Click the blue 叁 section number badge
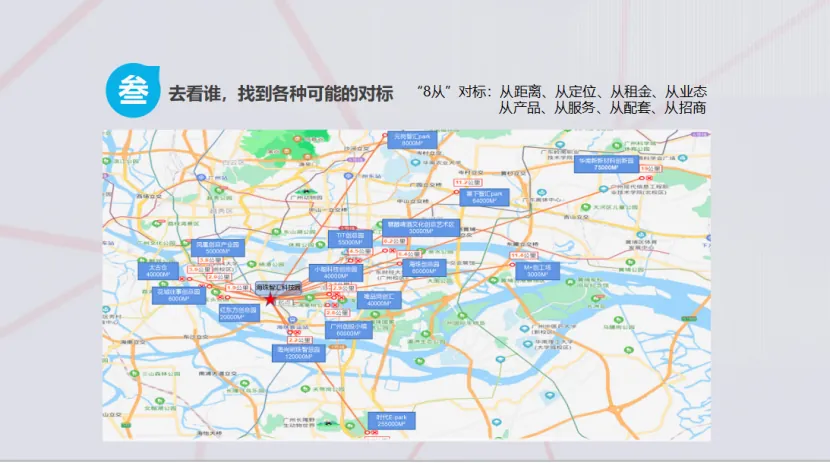The height and width of the screenshot is (463, 830). pos(133,90)
